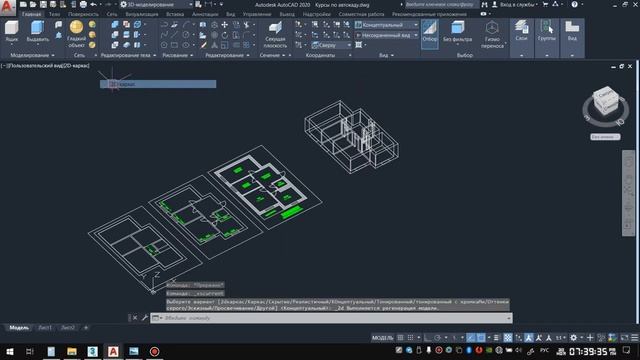This screenshot has height=360, width=640.
Task: Open the Help question mark icon
Action: click(574, 4)
